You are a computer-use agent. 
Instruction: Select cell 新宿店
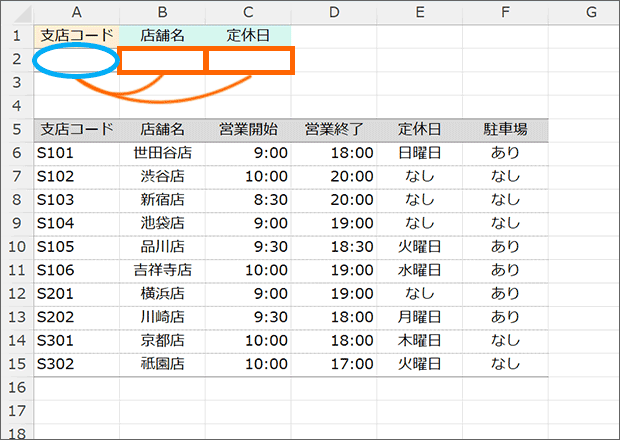[163, 200]
